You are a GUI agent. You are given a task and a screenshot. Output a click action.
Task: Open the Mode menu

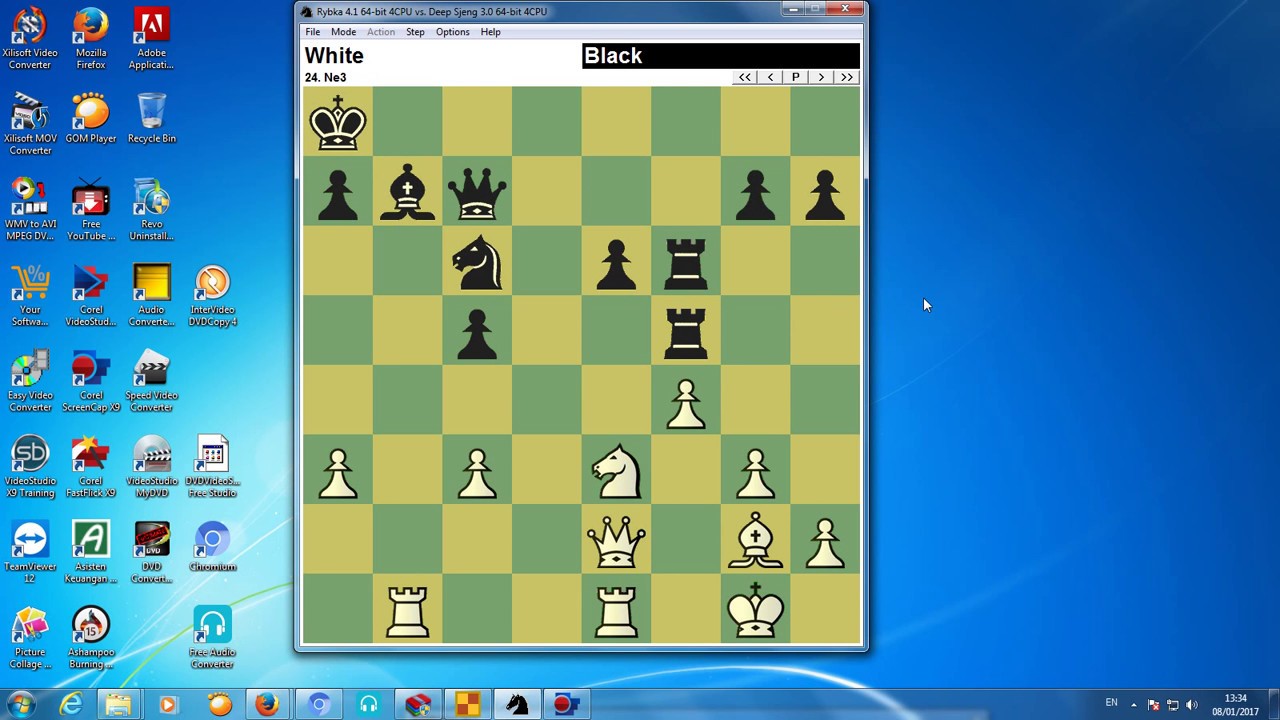(343, 32)
